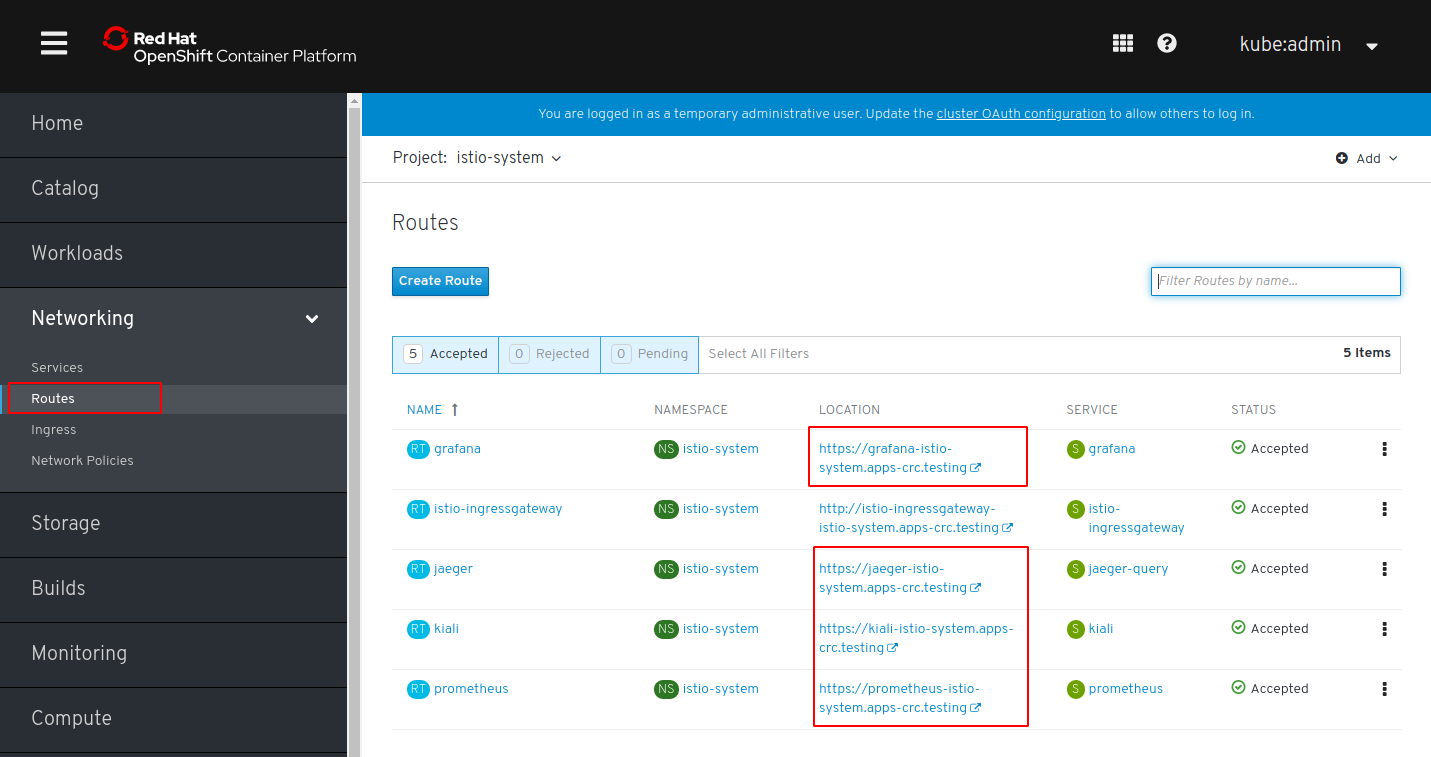The height and width of the screenshot is (757, 1431).
Task: Select Routes under Networking
Action: coord(53,399)
